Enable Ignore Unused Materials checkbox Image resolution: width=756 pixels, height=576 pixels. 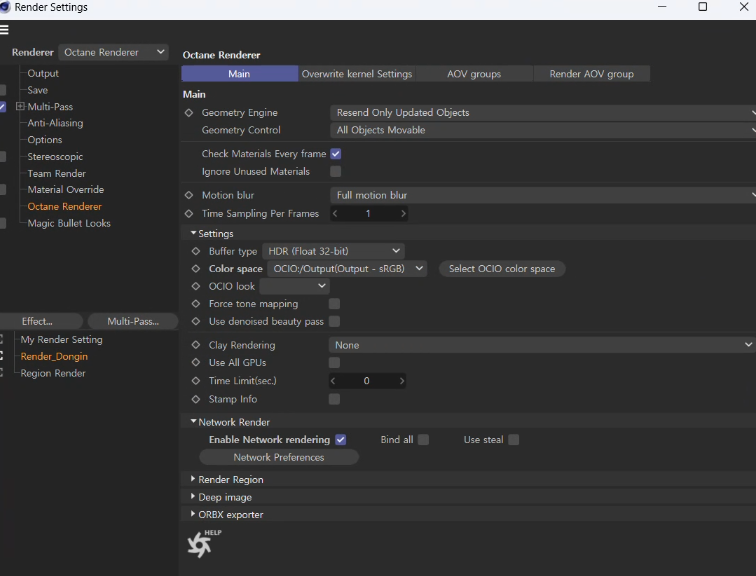pos(336,172)
